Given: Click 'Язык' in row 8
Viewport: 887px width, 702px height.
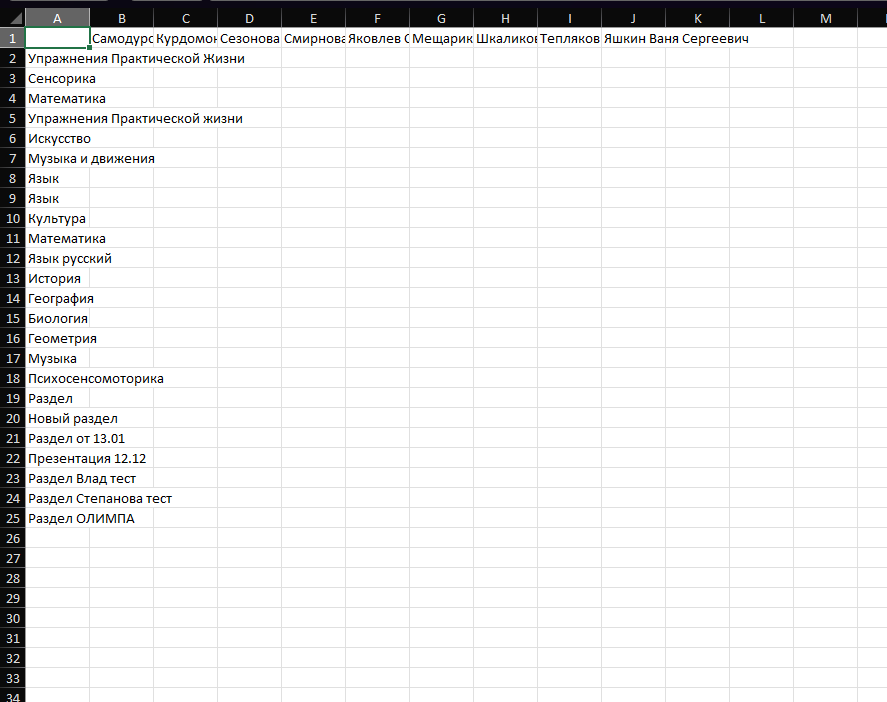Looking at the screenshot, I should (44, 178).
